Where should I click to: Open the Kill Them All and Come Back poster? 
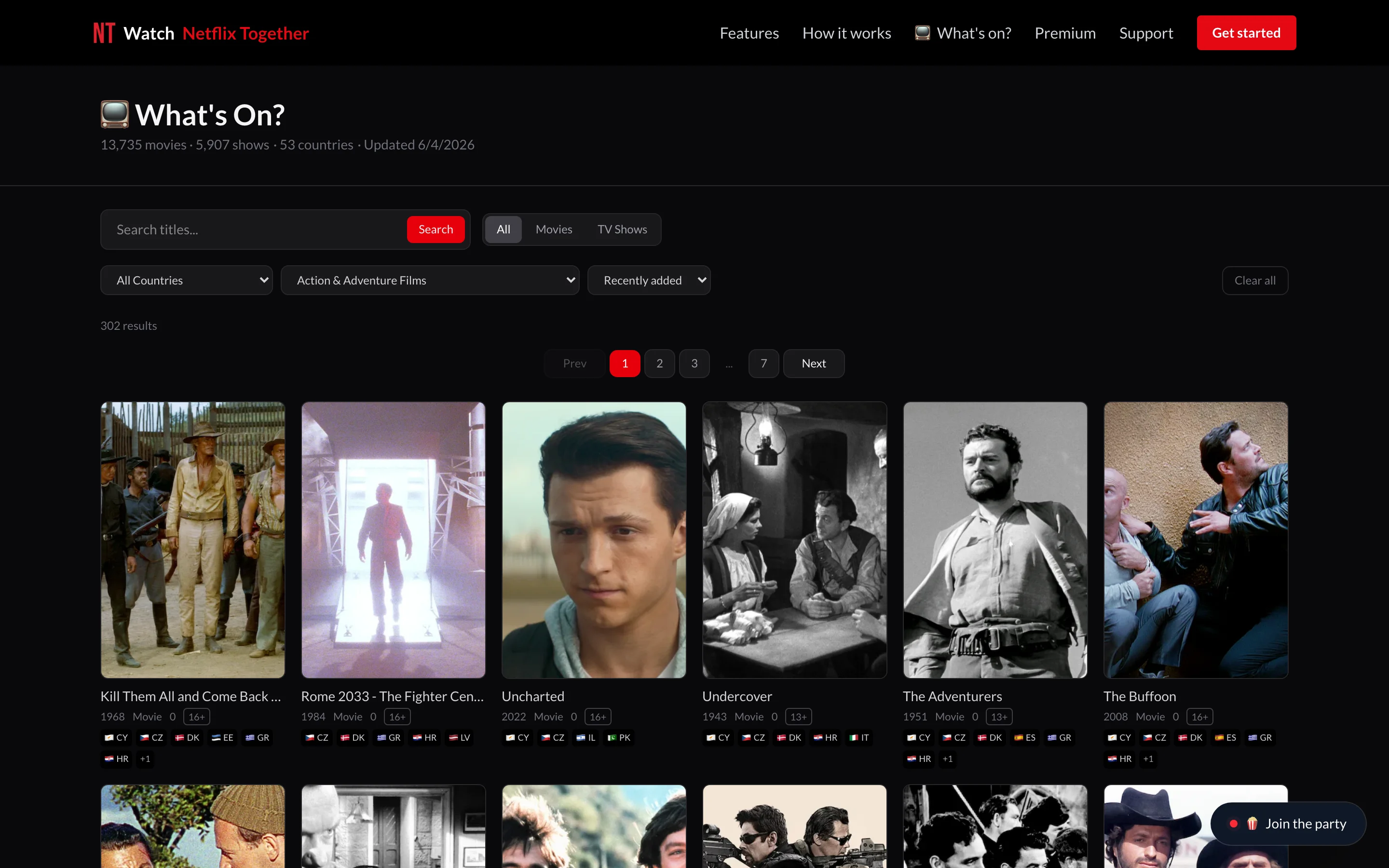[x=193, y=540]
